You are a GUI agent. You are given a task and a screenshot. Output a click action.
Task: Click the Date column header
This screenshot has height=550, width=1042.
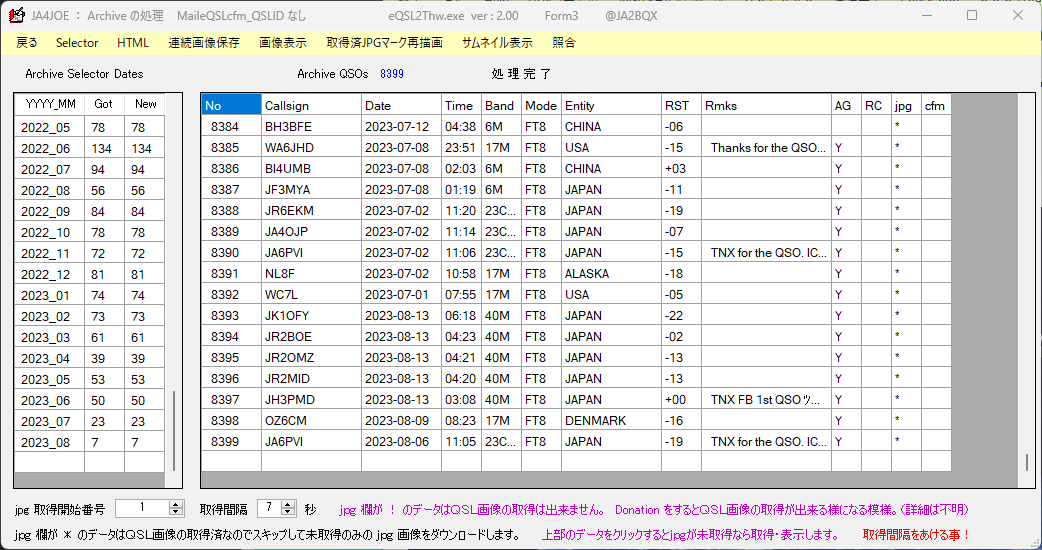401,105
